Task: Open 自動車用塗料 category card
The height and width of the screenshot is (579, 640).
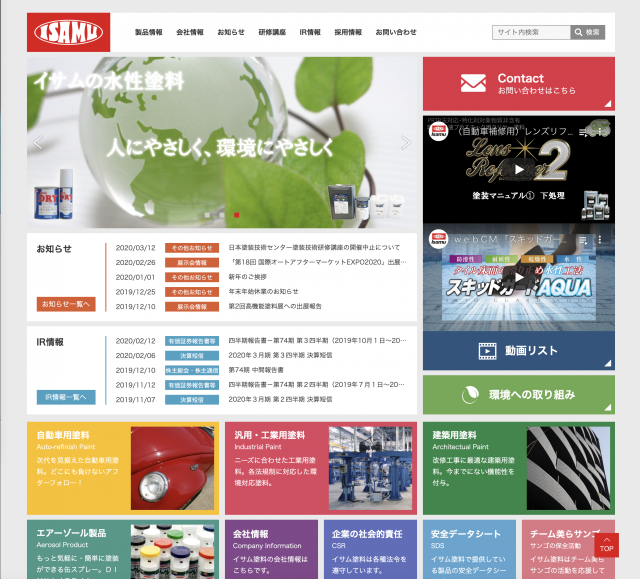Action: tap(123, 468)
